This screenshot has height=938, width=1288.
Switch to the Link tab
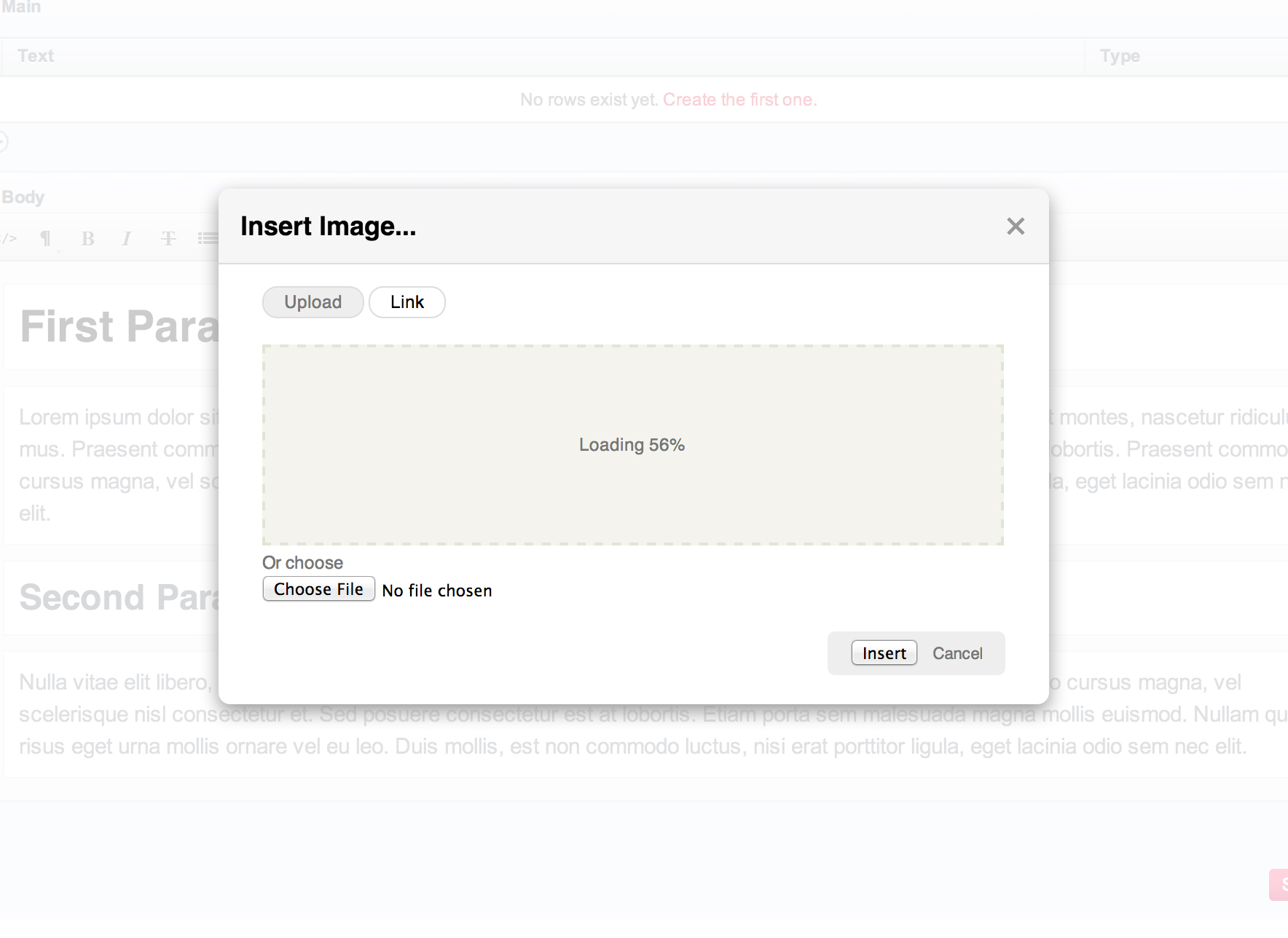click(407, 302)
